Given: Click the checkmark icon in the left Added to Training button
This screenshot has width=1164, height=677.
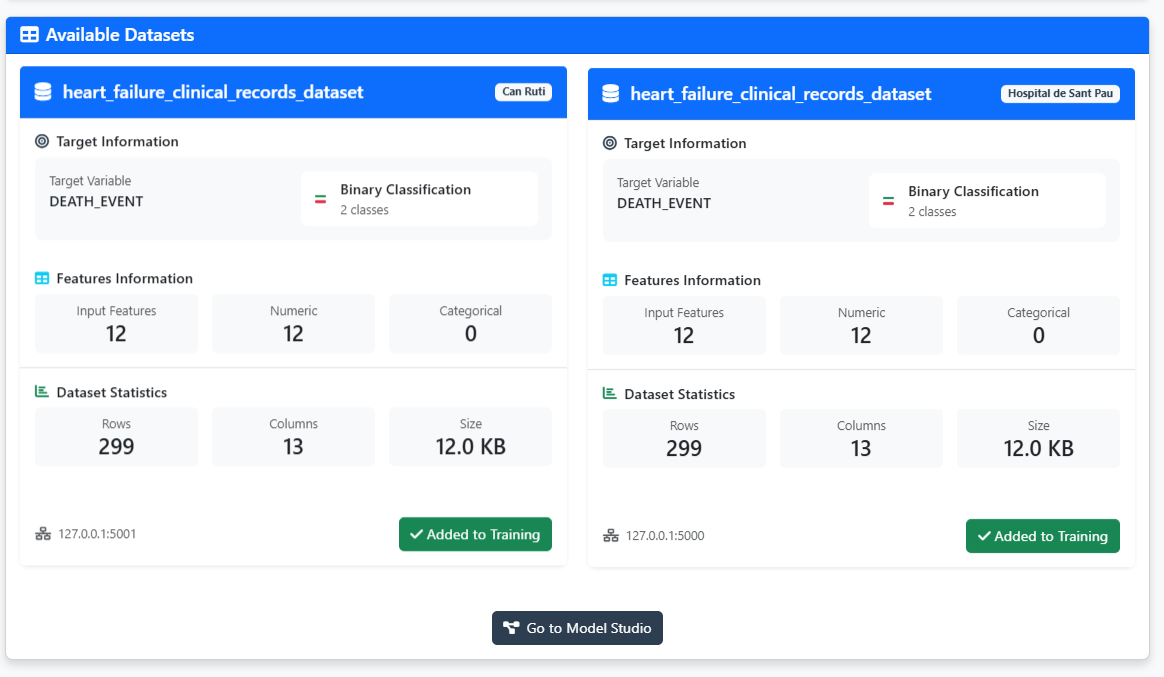Looking at the screenshot, I should 417,534.
